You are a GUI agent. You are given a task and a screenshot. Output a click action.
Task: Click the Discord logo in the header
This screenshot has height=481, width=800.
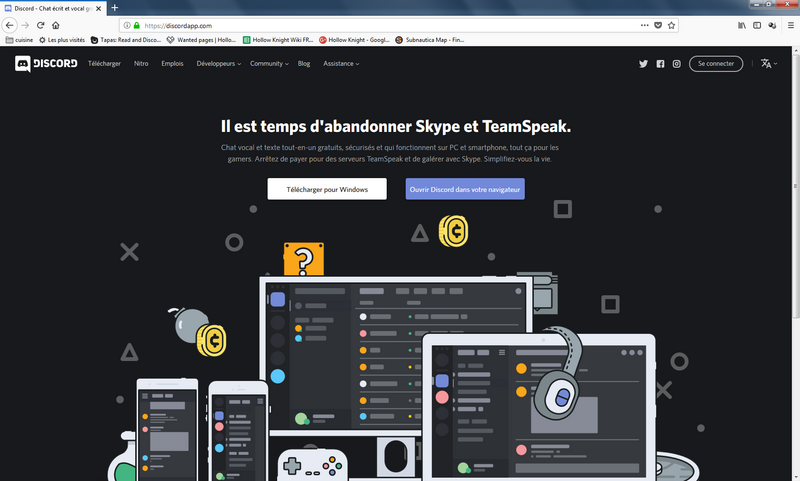(44, 64)
